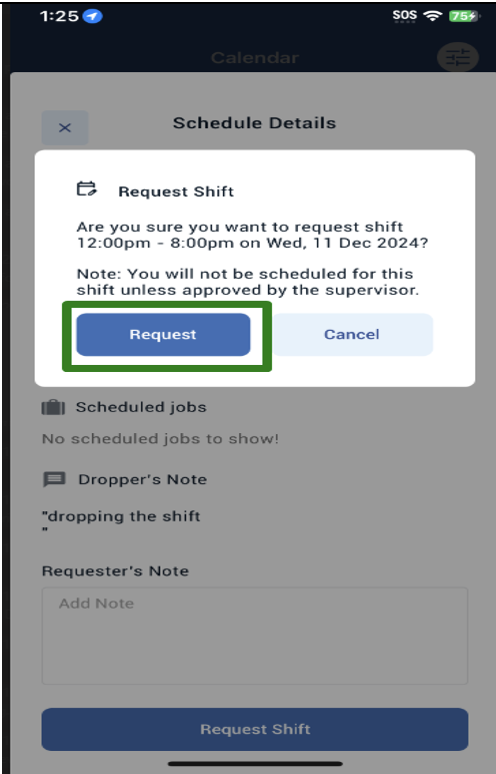The image size is (496, 774).
Task: Focus the Add Note text field
Action: pyautogui.click(x=255, y=636)
